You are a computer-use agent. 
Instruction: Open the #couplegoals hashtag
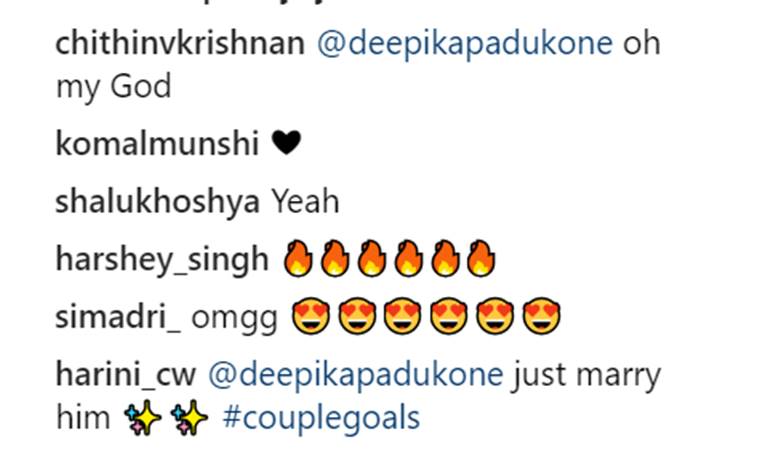[x=321, y=419]
